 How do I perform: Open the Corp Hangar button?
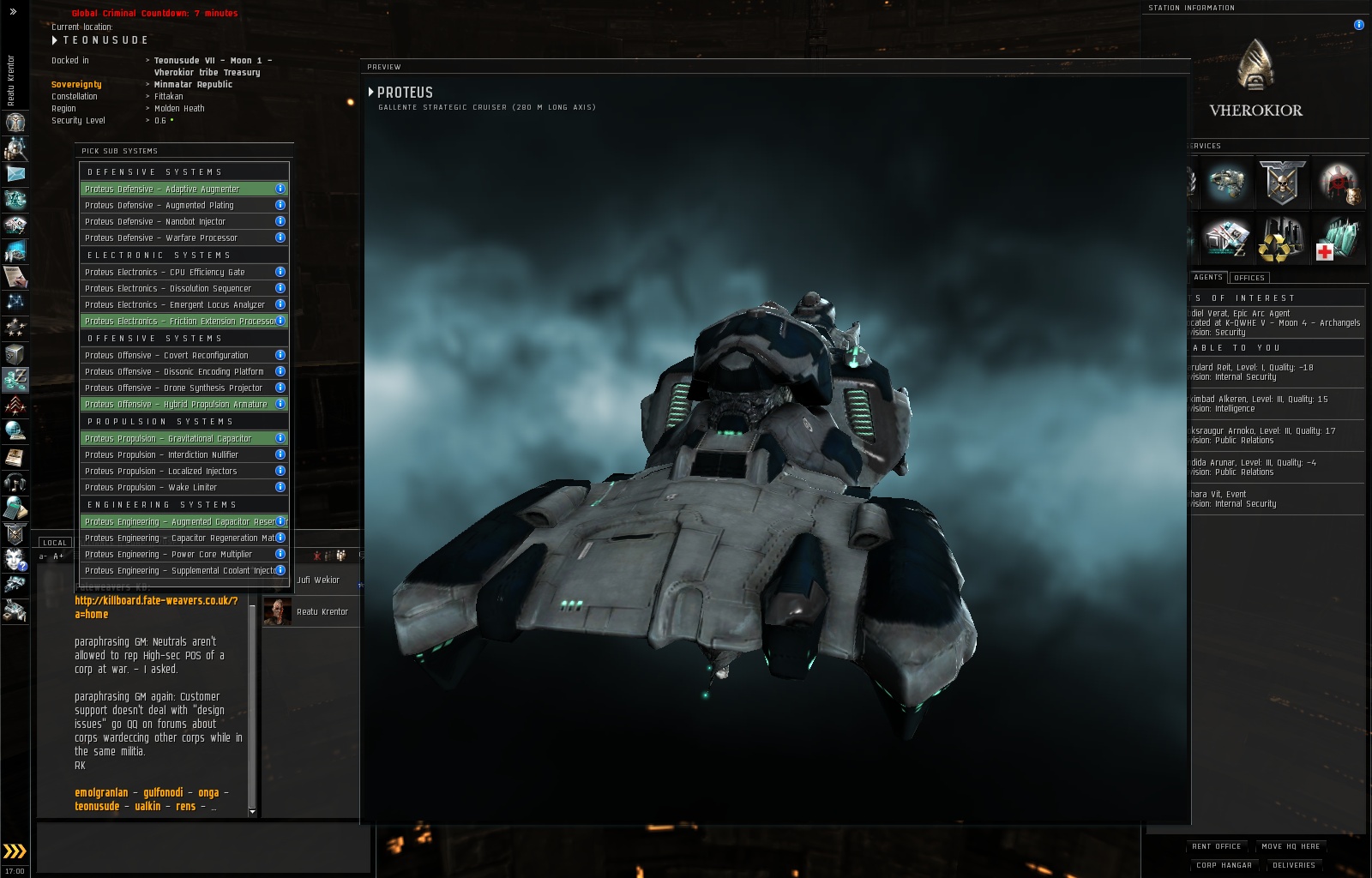pyautogui.click(x=1224, y=865)
